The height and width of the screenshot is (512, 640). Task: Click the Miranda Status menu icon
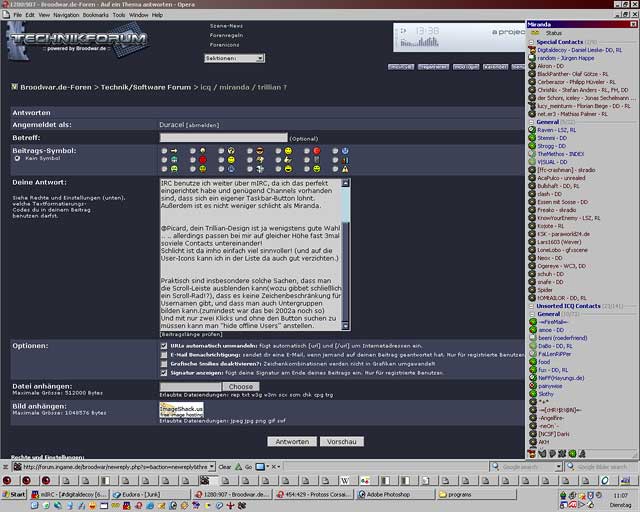point(535,33)
